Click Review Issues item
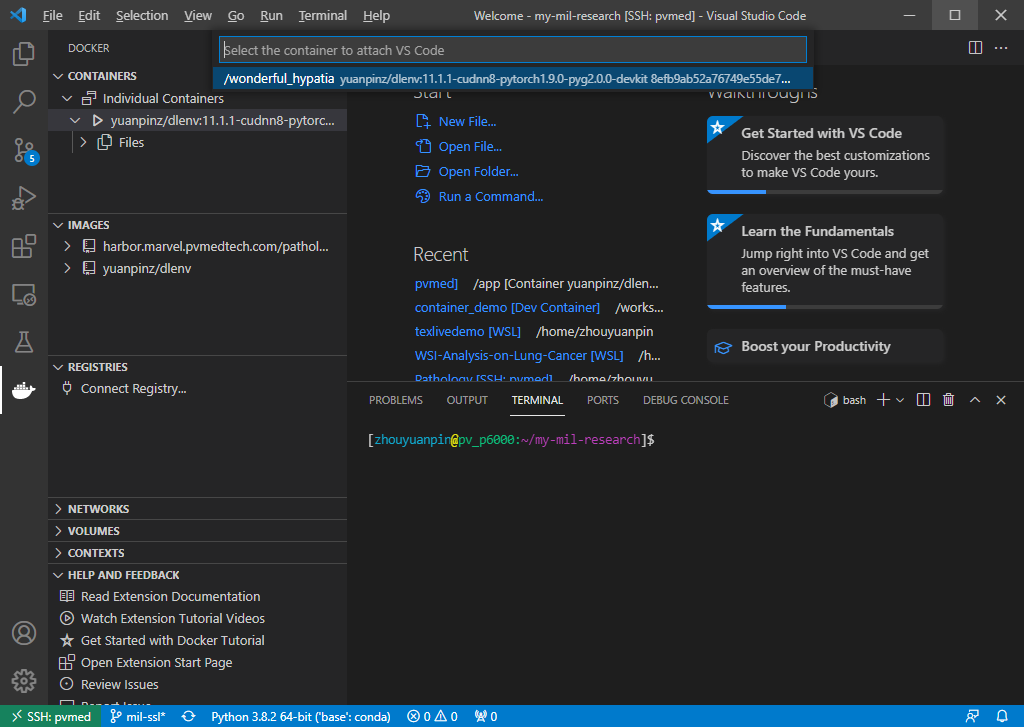Viewport: 1024px width, 727px height. click(120, 685)
